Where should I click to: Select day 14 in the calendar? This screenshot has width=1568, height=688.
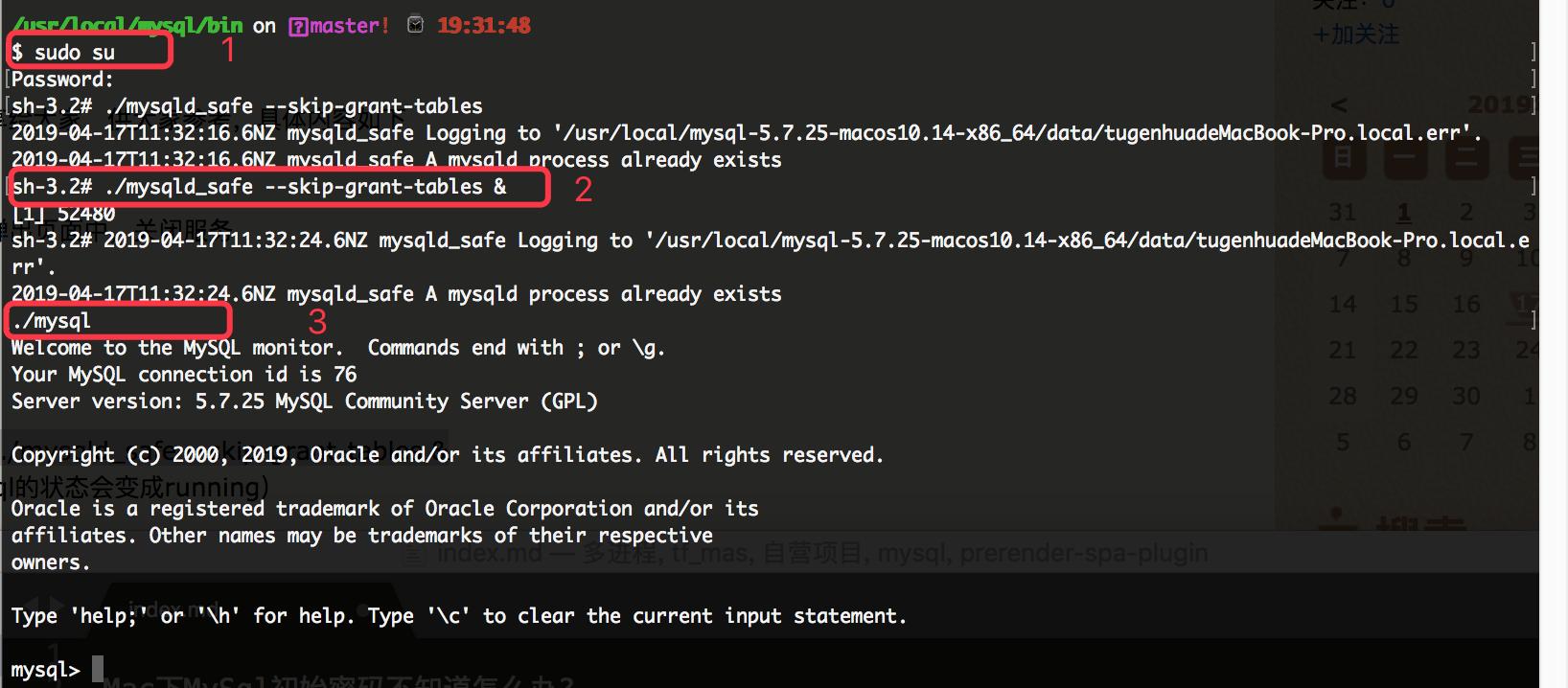coord(1343,305)
